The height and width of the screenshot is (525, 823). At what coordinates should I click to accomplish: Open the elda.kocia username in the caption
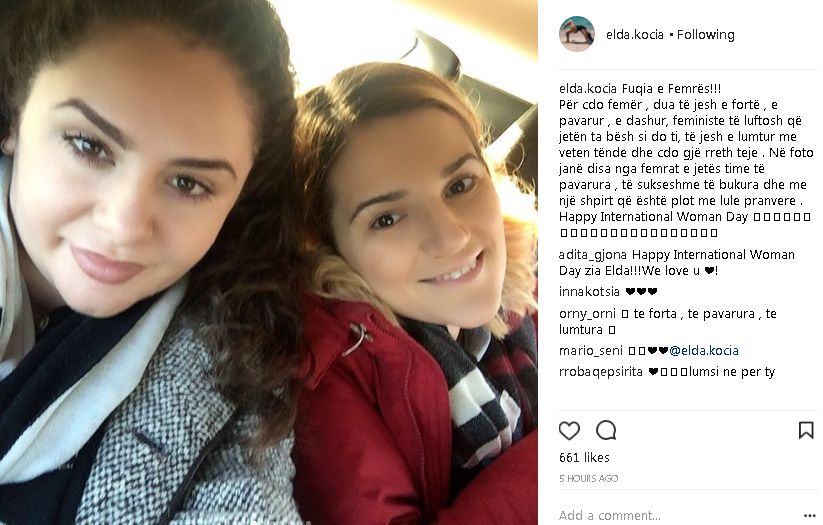coord(588,88)
